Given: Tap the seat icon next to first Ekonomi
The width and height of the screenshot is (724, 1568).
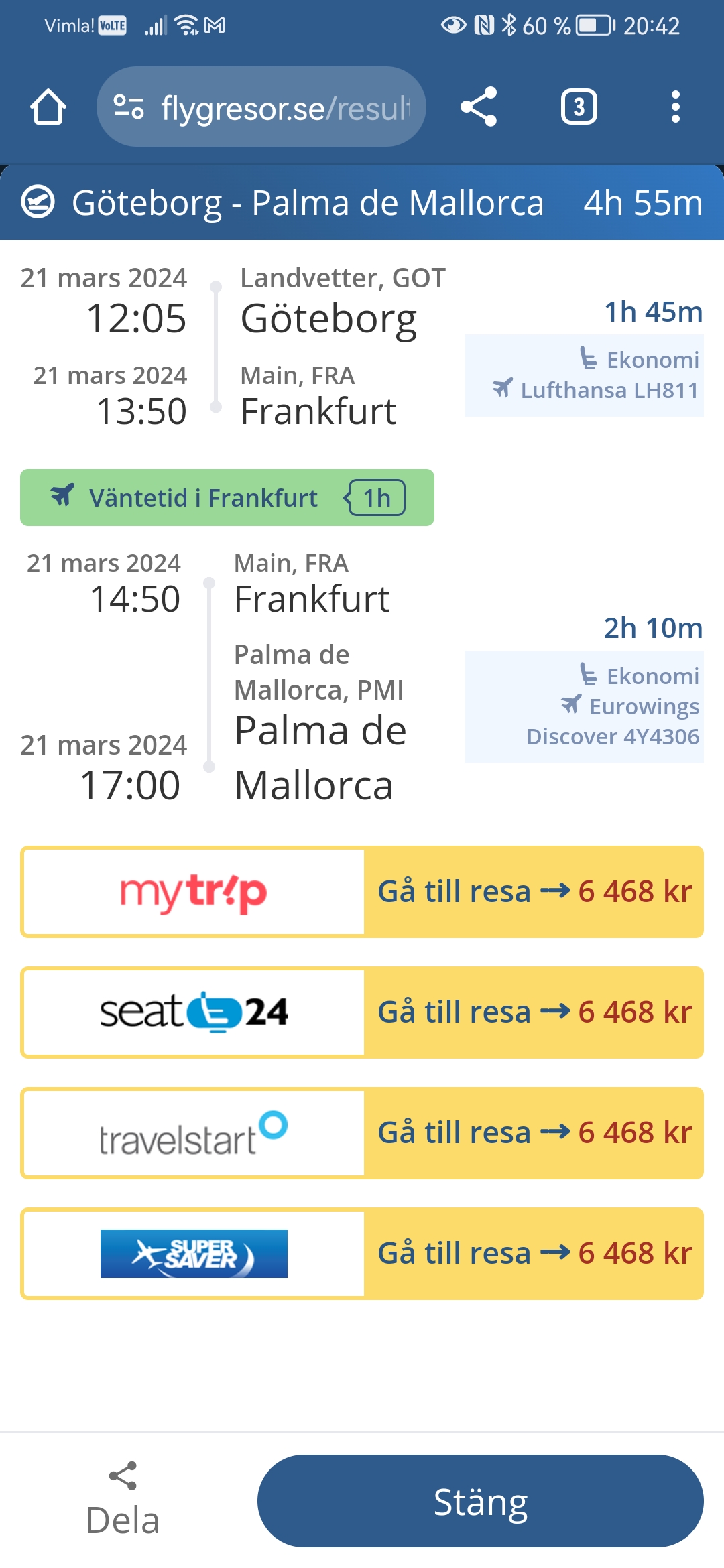Looking at the screenshot, I should tap(588, 358).
